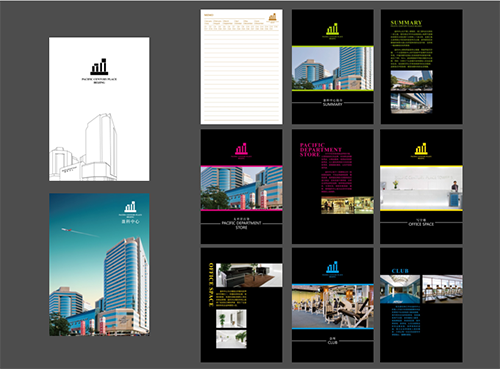Click the black building logo on white cover

99,67
